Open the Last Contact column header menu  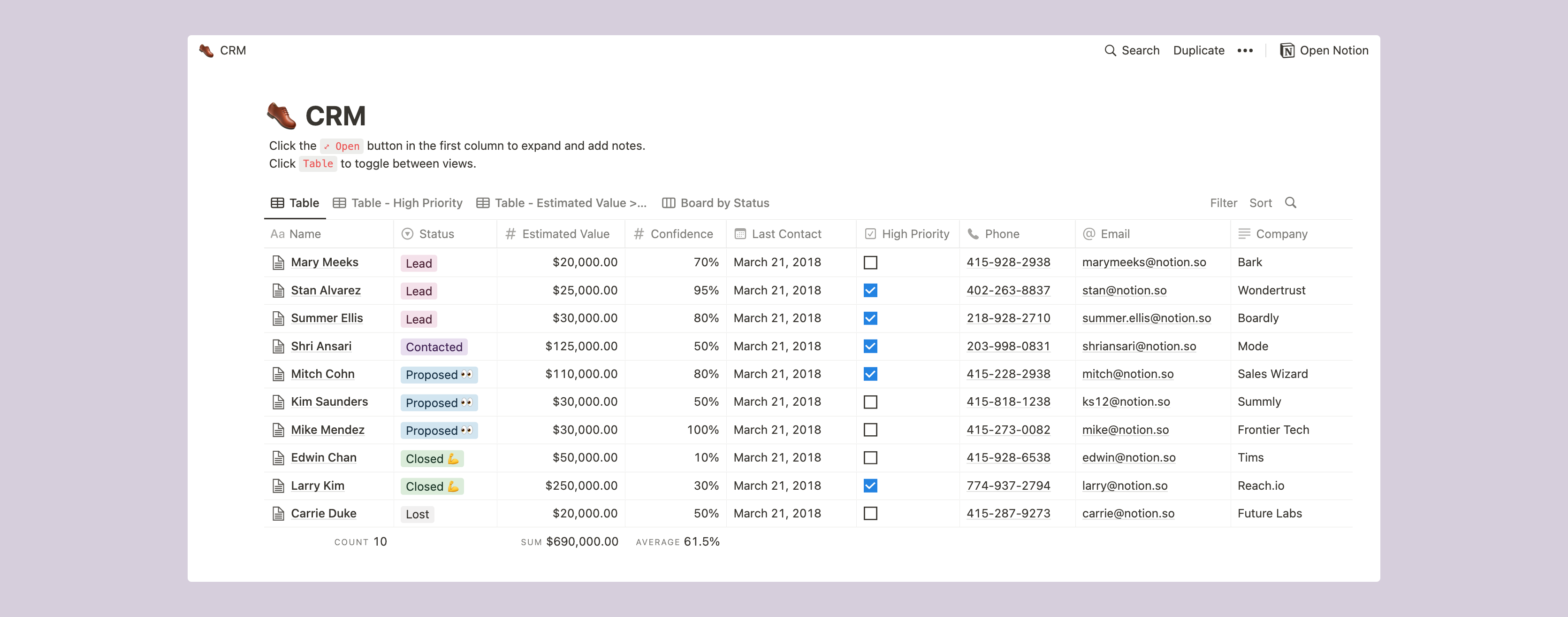pyautogui.click(x=792, y=234)
